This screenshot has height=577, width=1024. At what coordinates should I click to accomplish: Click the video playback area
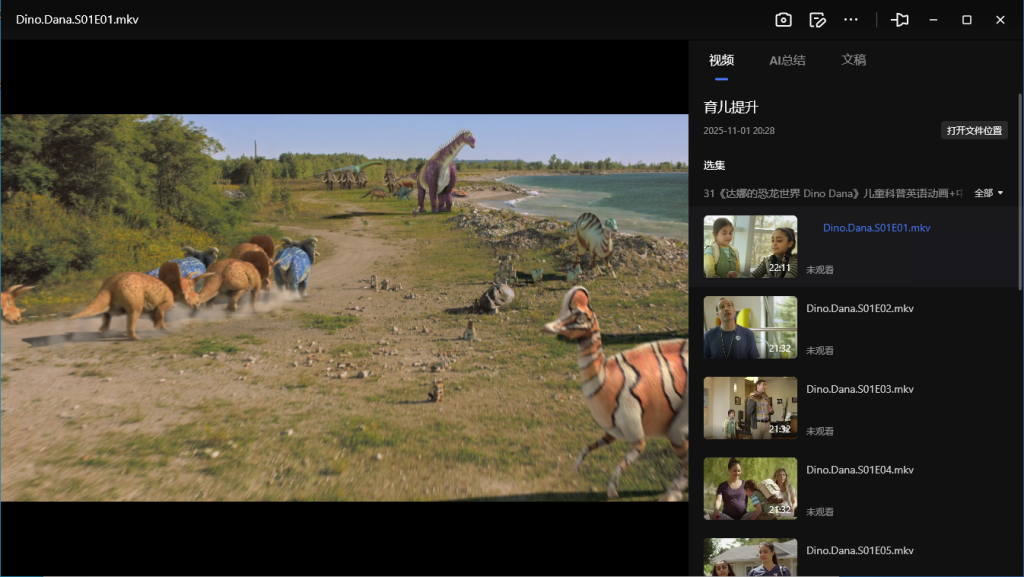(344, 307)
